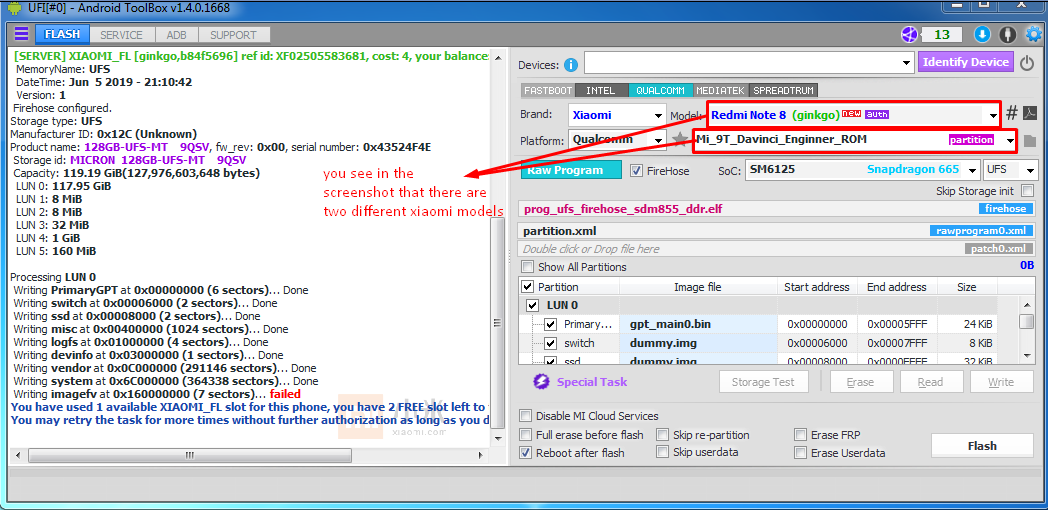Screen dimensions: 1048x510
Task: Click the credits counter showing 13
Action: coord(942,35)
